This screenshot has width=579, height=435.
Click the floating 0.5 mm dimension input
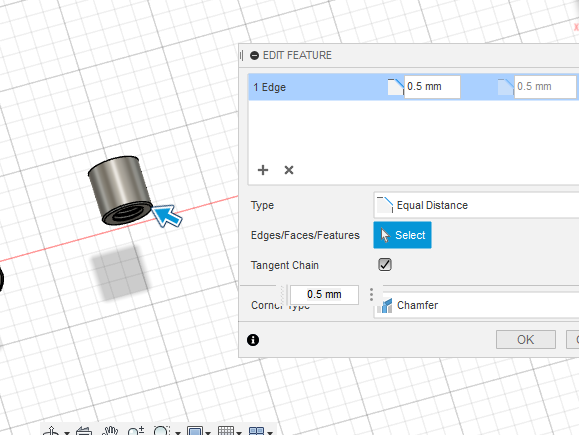(324, 295)
